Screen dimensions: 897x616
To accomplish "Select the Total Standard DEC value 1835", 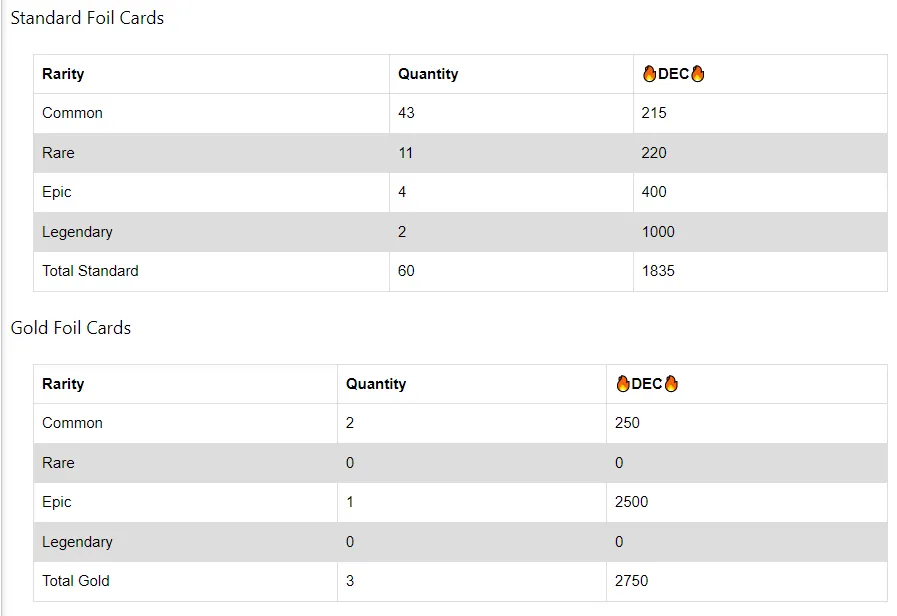I will pyautogui.click(x=658, y=271).
